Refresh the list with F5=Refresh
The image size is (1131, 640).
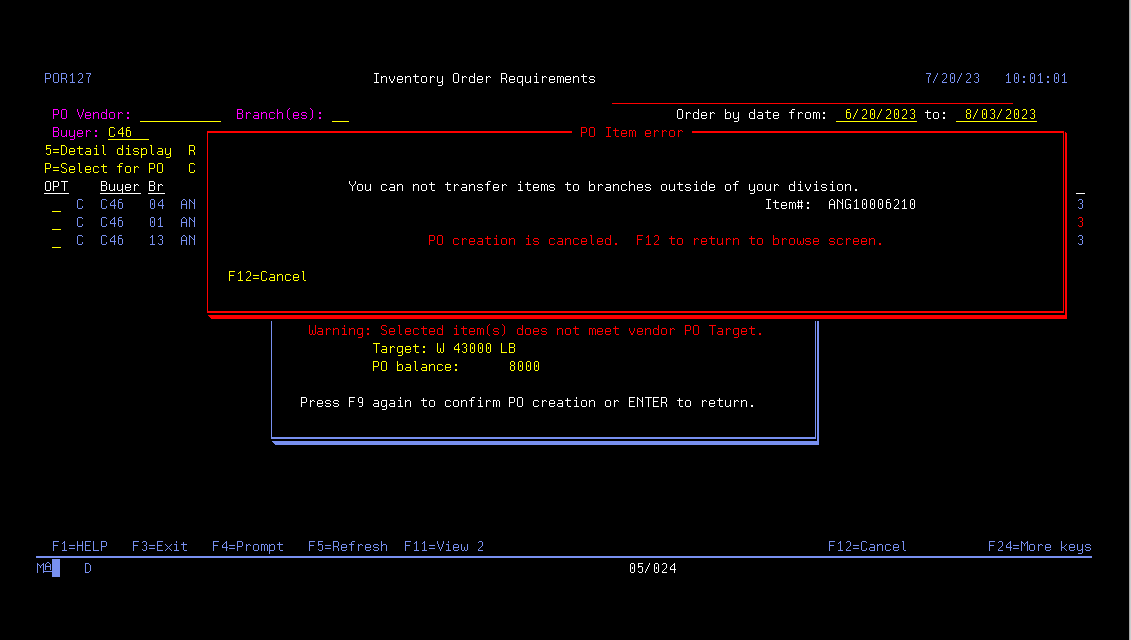tap(348, 547)
